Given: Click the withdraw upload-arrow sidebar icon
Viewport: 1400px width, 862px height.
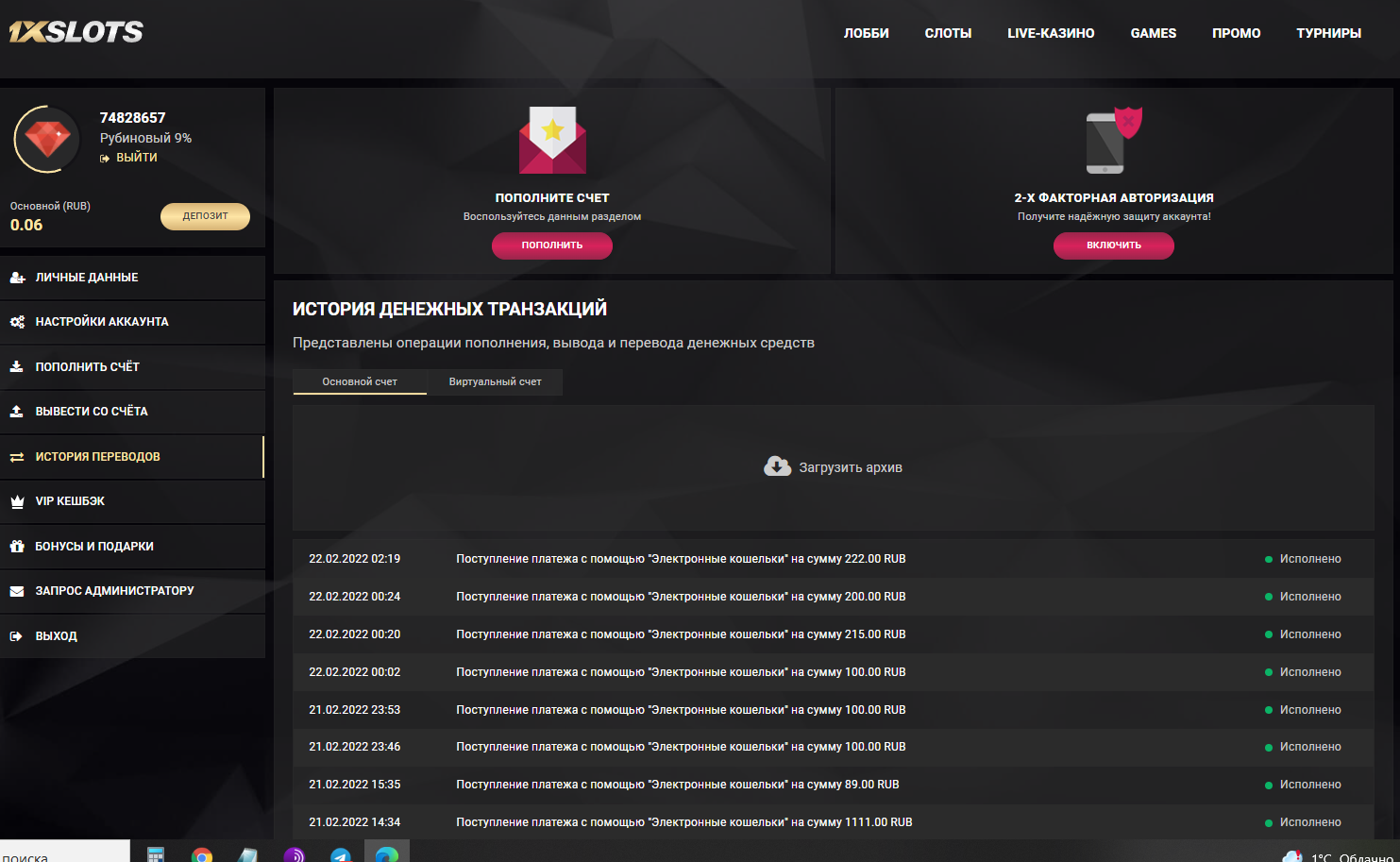Looking at the screenshot, I should pyautogui.click(x=17, y=412).
